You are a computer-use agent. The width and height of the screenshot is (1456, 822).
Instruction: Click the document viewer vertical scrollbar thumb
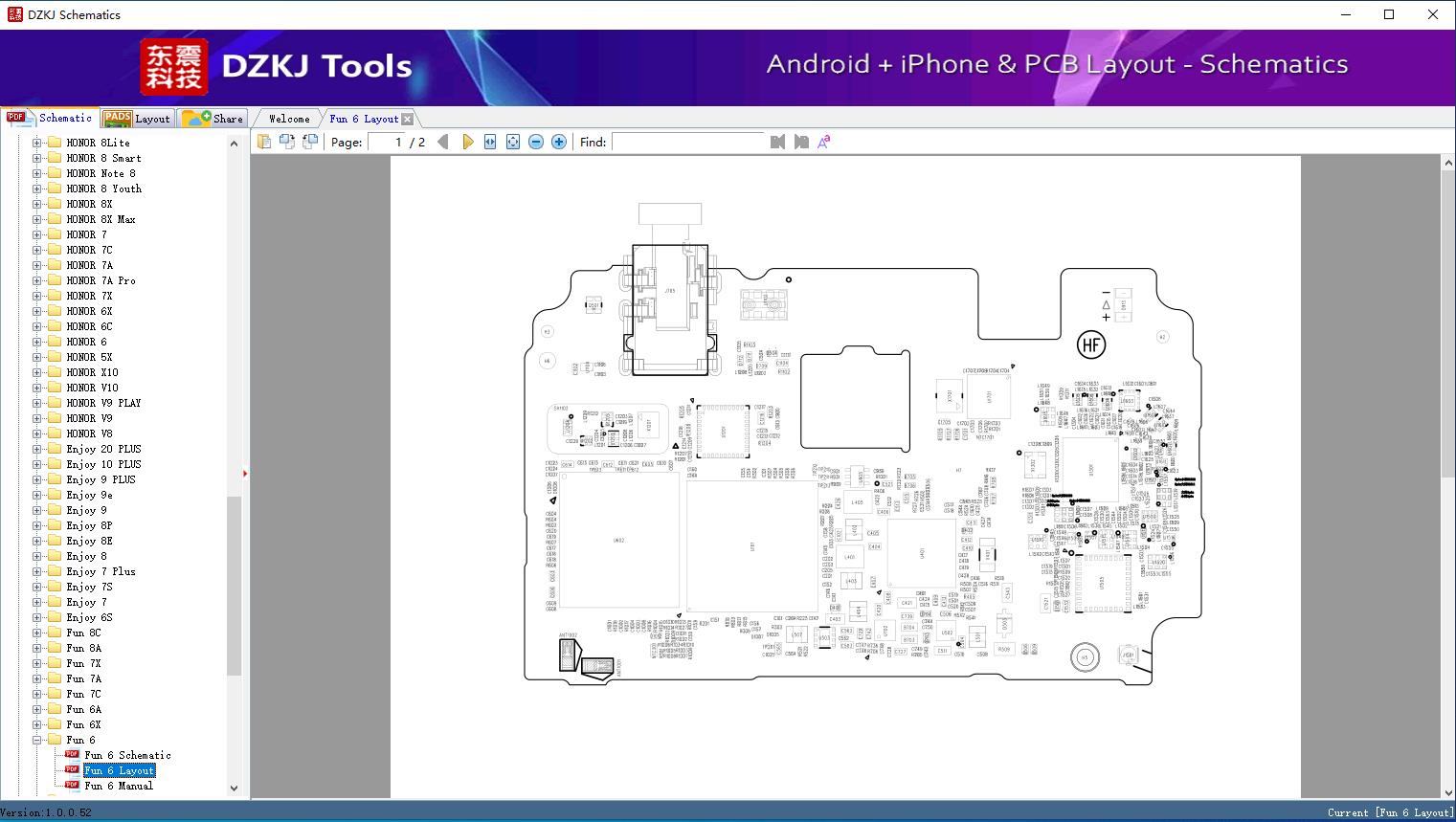pos(1448,323)
